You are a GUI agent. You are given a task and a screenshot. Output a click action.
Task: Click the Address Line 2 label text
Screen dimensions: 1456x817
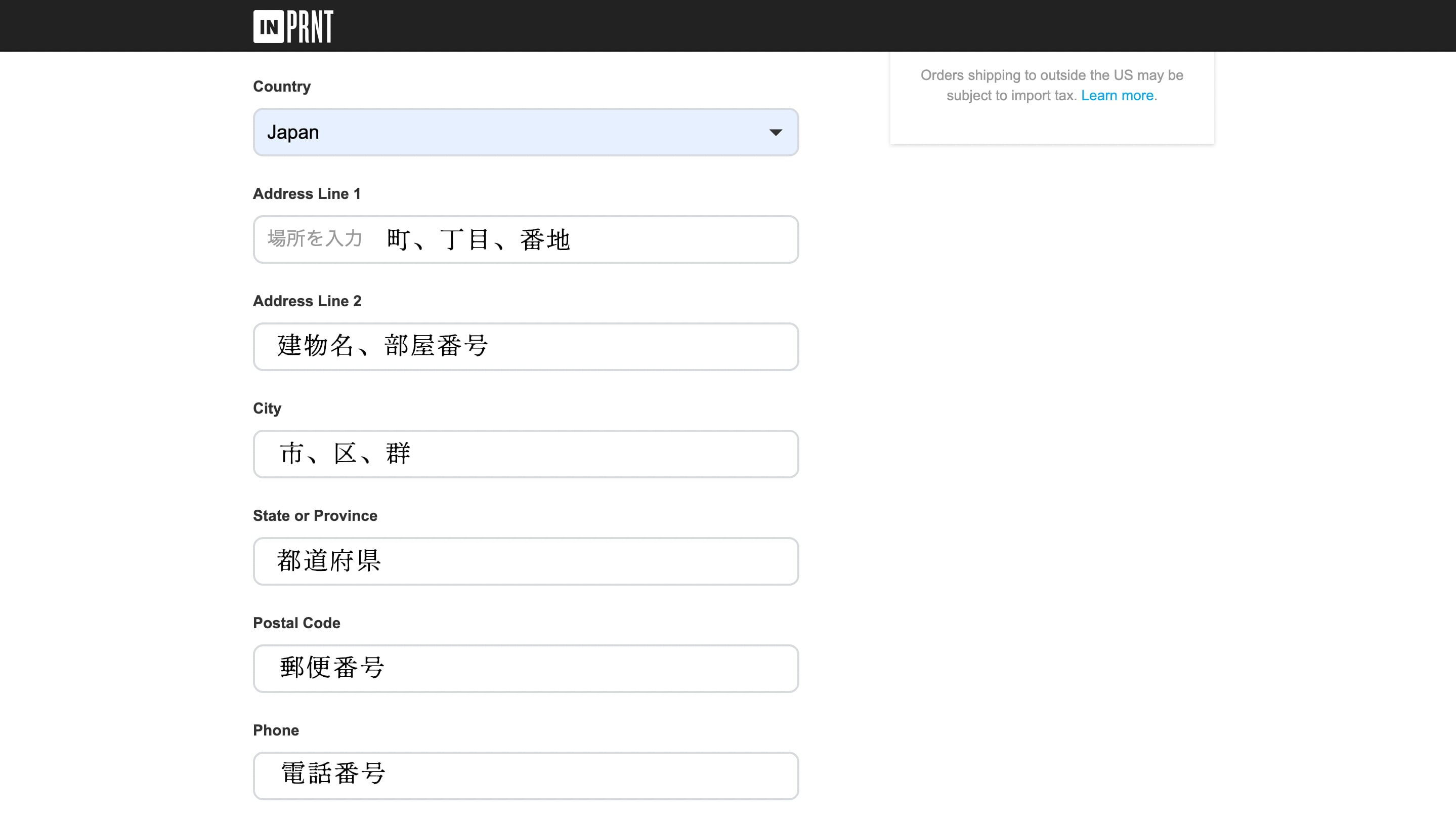(x=307, y=301)
